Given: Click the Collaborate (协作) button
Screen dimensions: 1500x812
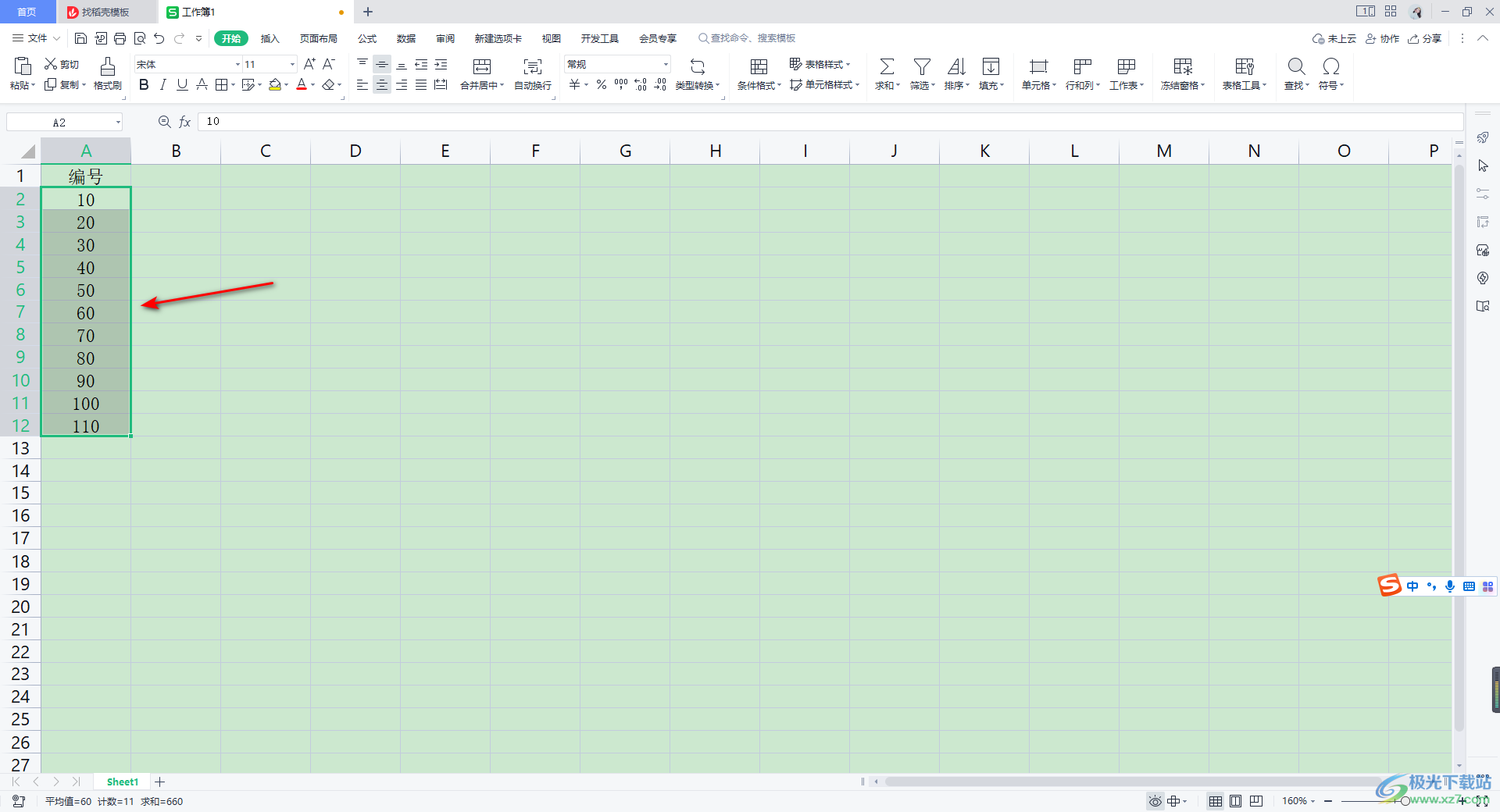Looking at the screenshot, I should [x=1382, y=38].
